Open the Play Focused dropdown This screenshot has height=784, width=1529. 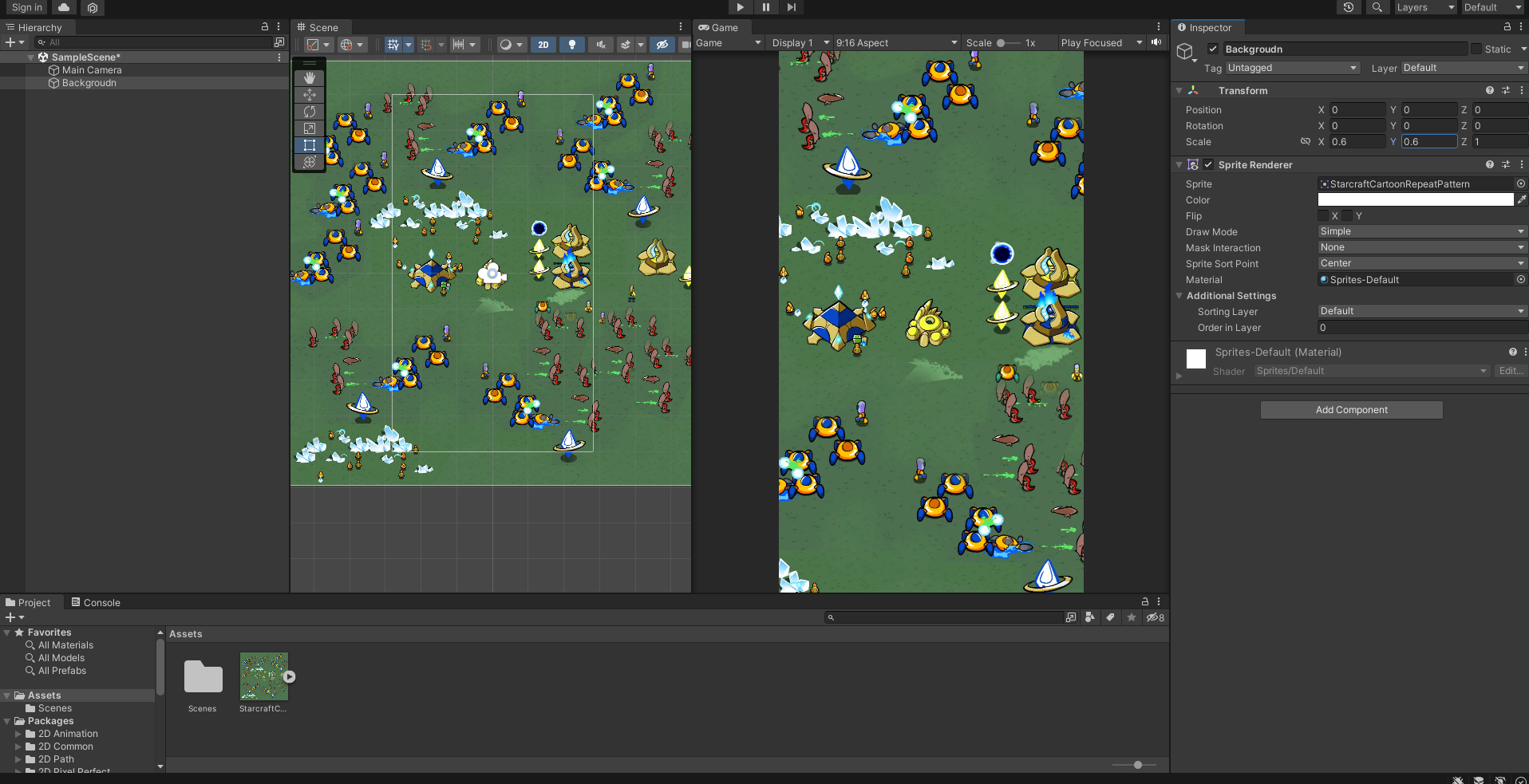click(1101, 43)
